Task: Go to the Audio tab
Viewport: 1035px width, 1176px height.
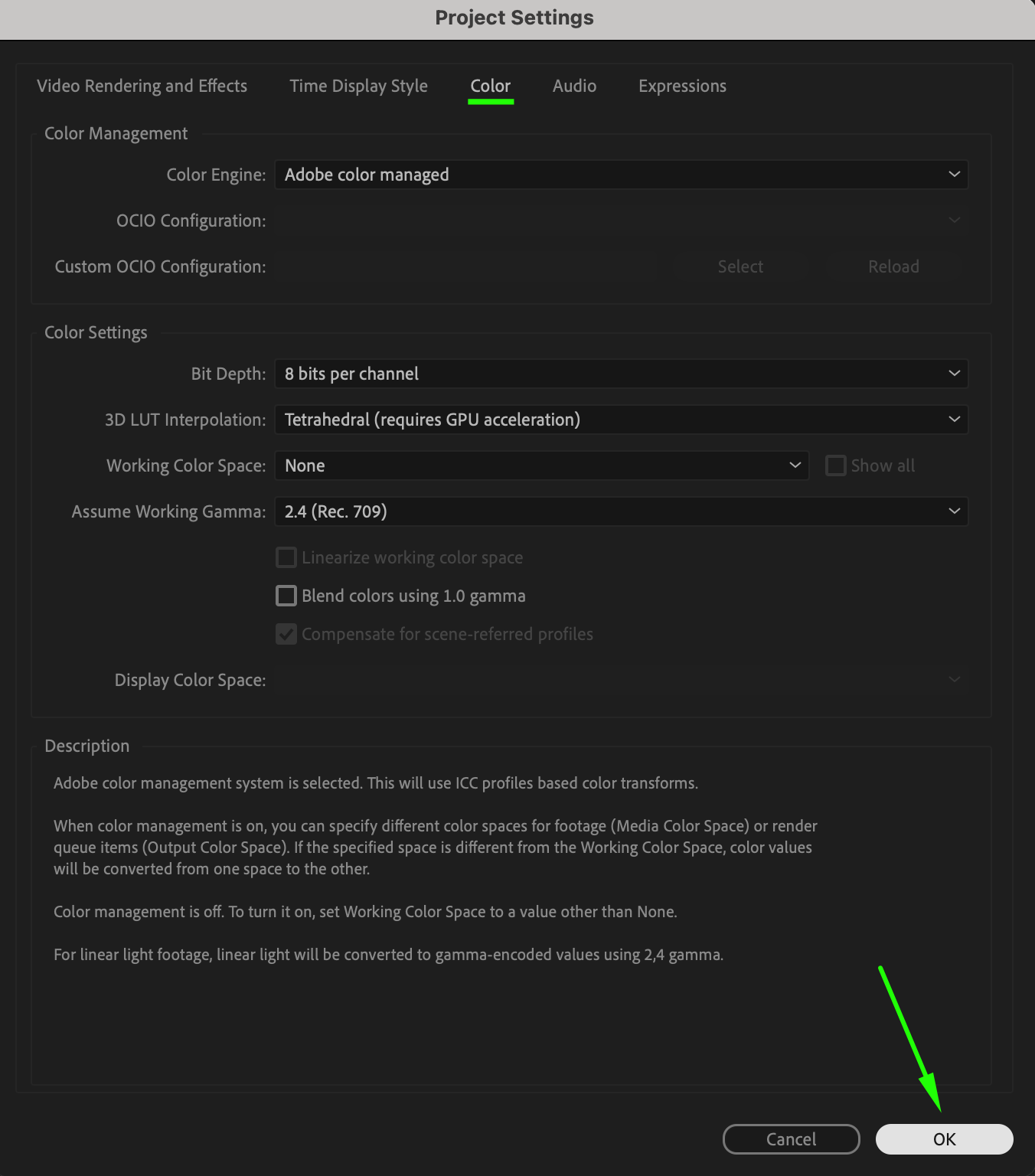Action: coord(574,86)
